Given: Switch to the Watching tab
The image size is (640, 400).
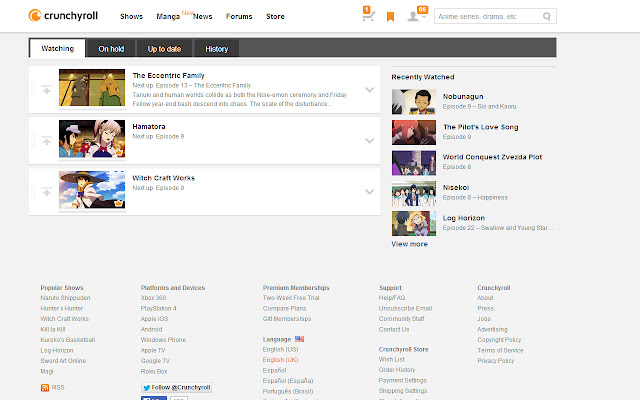Looking at the screenshot, I should 58,49.
